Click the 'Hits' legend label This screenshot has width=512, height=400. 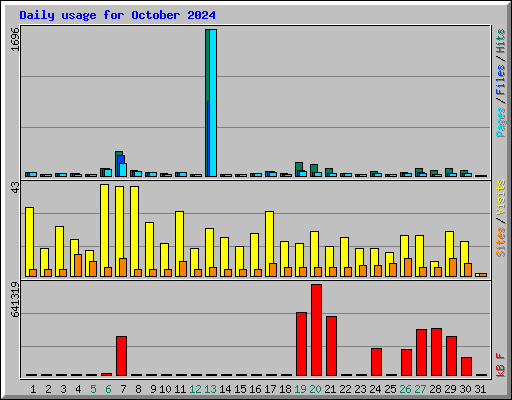point(501,41)
